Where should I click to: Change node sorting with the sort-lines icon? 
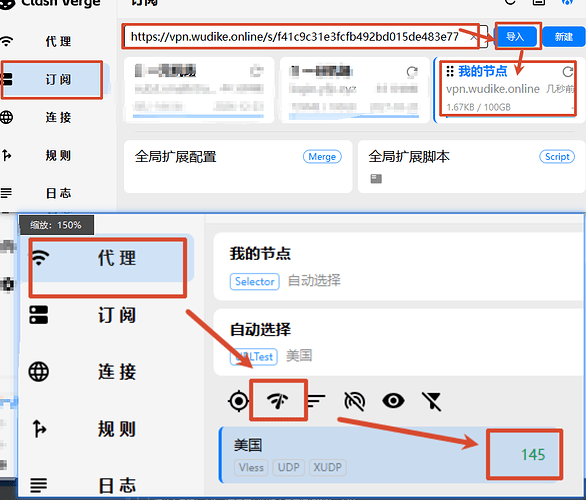[x=317, y=401]
